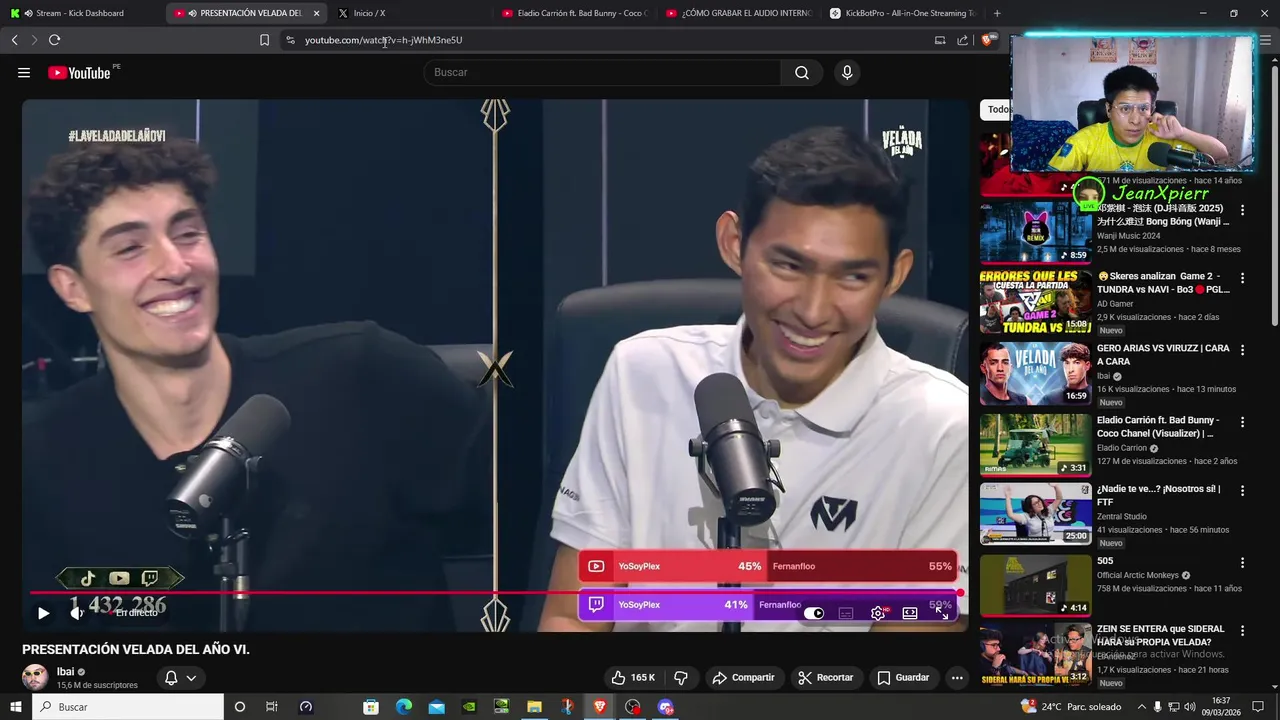Open options for ZEIN SE ENTERA video
Screen dimensions: 1280x720
coord(1243,631)
